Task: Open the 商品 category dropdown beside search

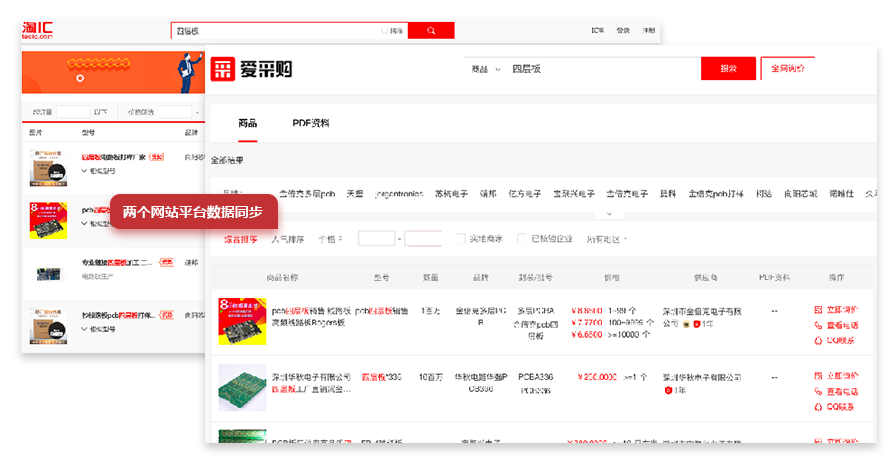Action: (x=484, y=69)
